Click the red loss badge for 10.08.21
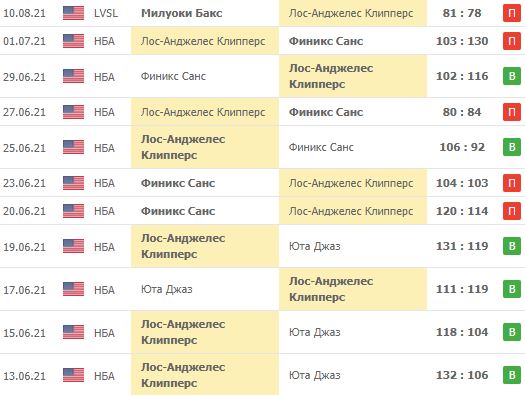The image size is (525, 395). click(512, 13)
